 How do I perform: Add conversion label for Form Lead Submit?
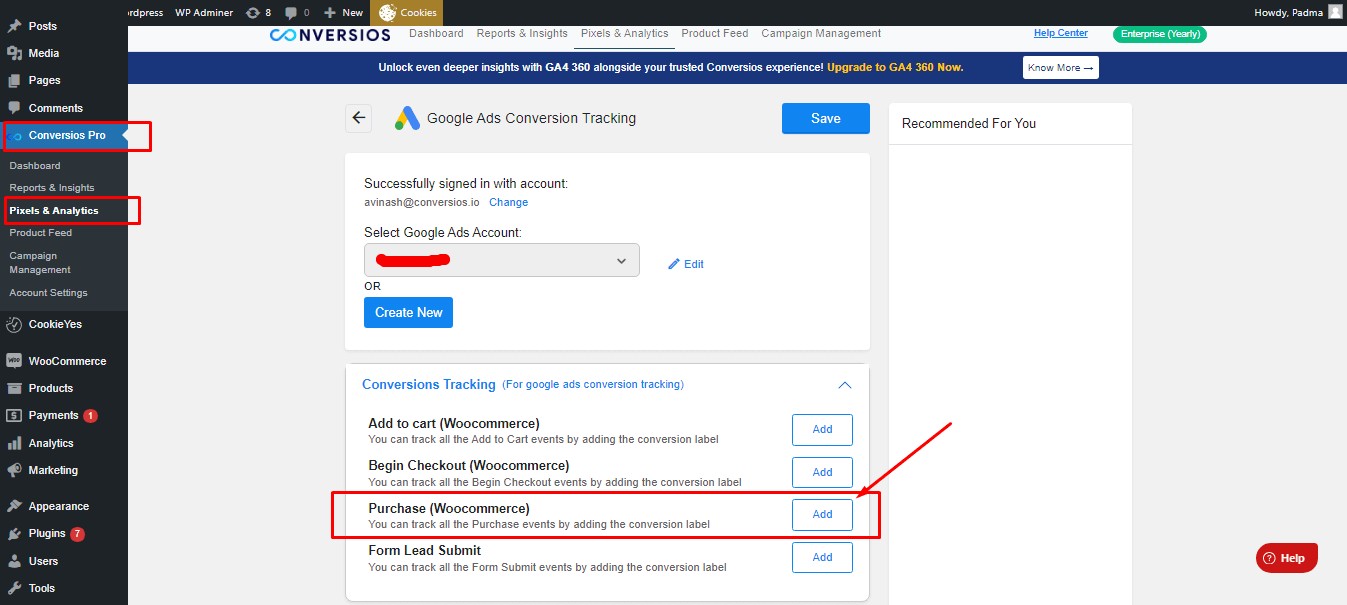822,557
